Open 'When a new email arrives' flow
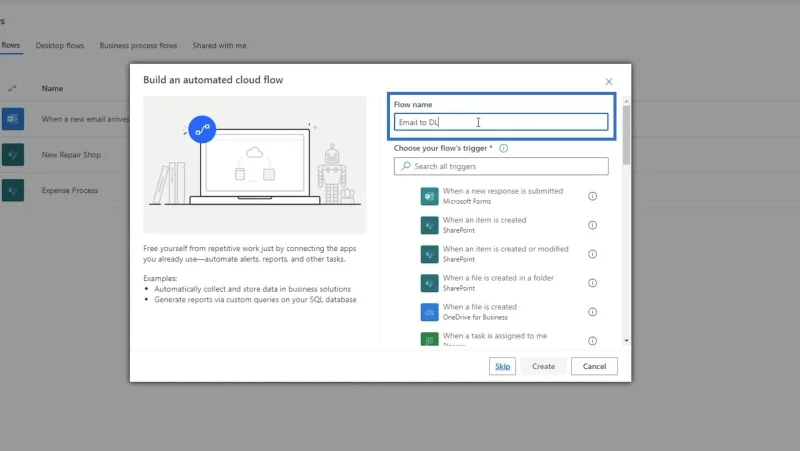 point(85,119)
